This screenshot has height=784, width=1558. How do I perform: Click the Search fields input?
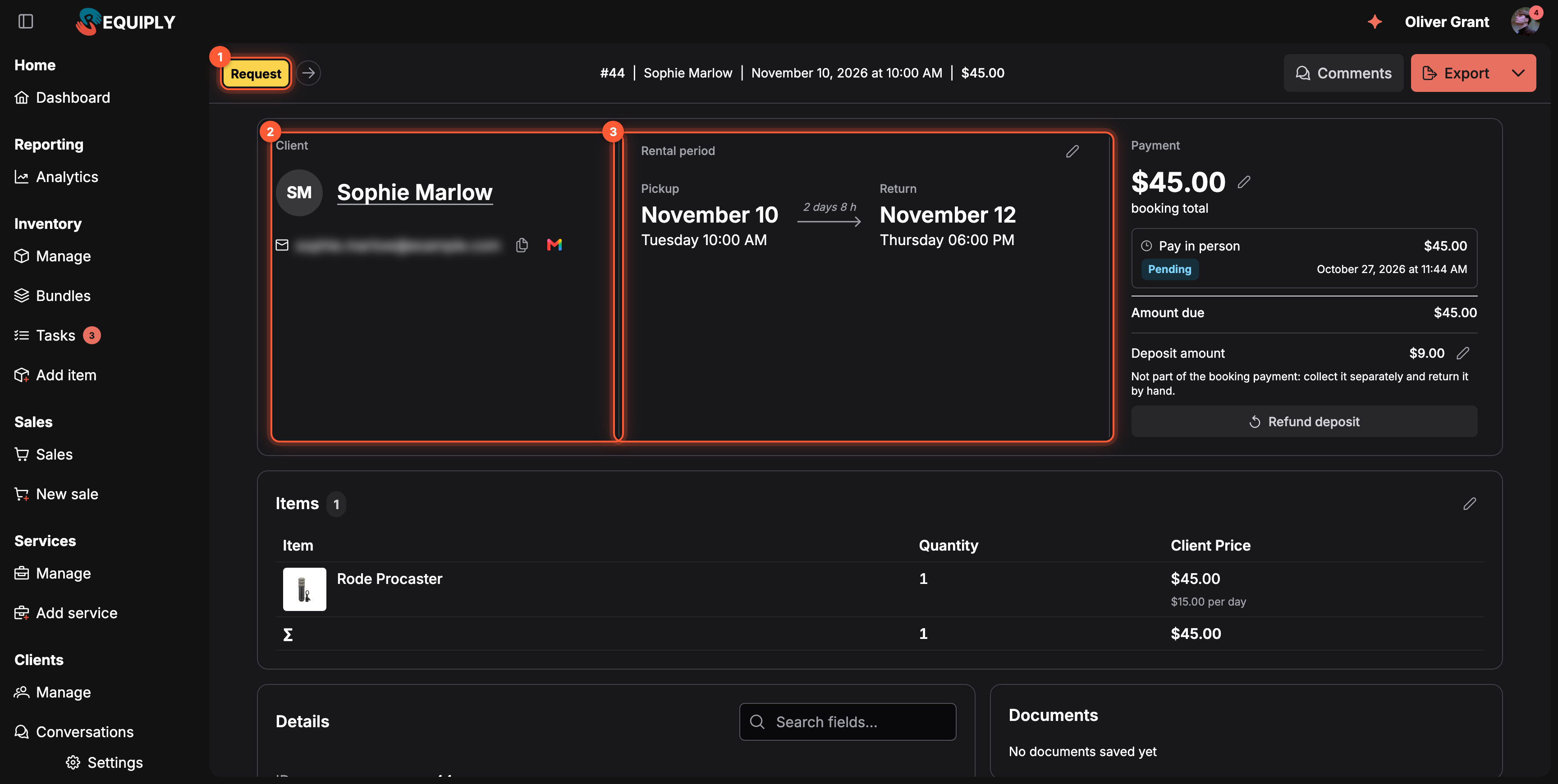coord(848,721)
